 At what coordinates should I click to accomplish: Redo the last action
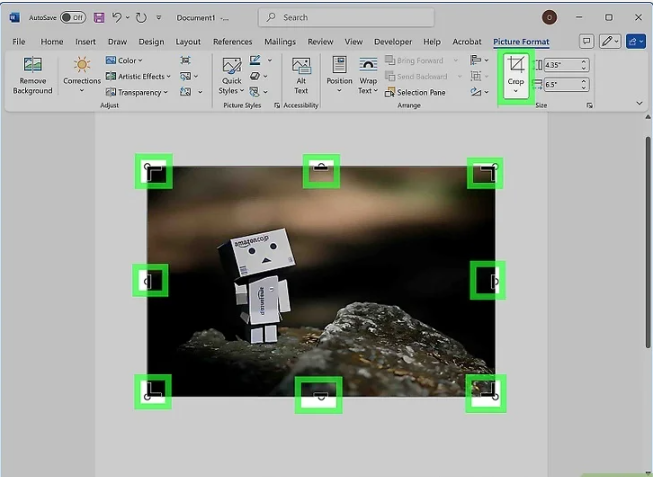click(141, 17)
